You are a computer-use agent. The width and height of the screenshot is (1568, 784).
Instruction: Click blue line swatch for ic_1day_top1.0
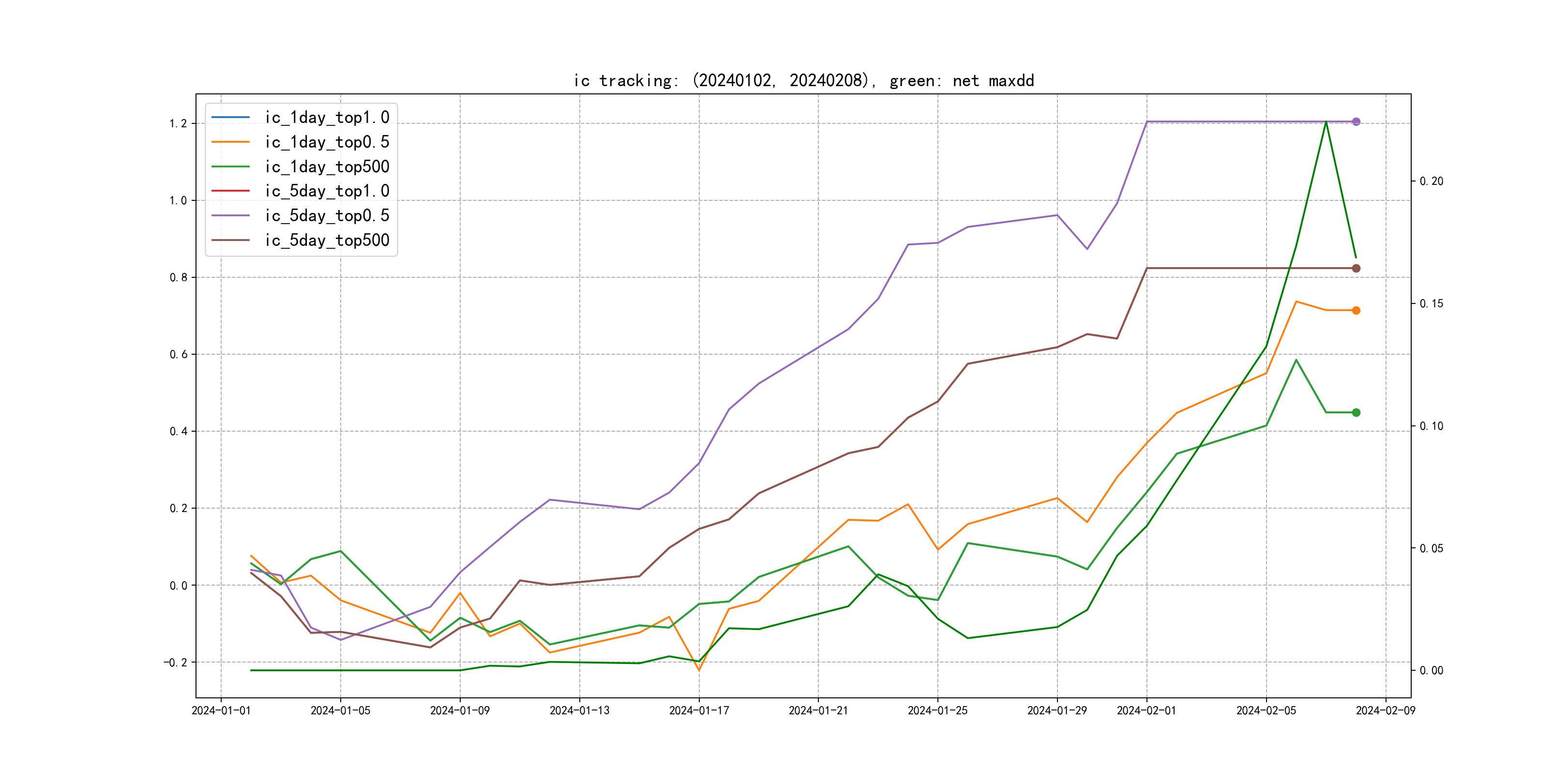pos(230,117)
